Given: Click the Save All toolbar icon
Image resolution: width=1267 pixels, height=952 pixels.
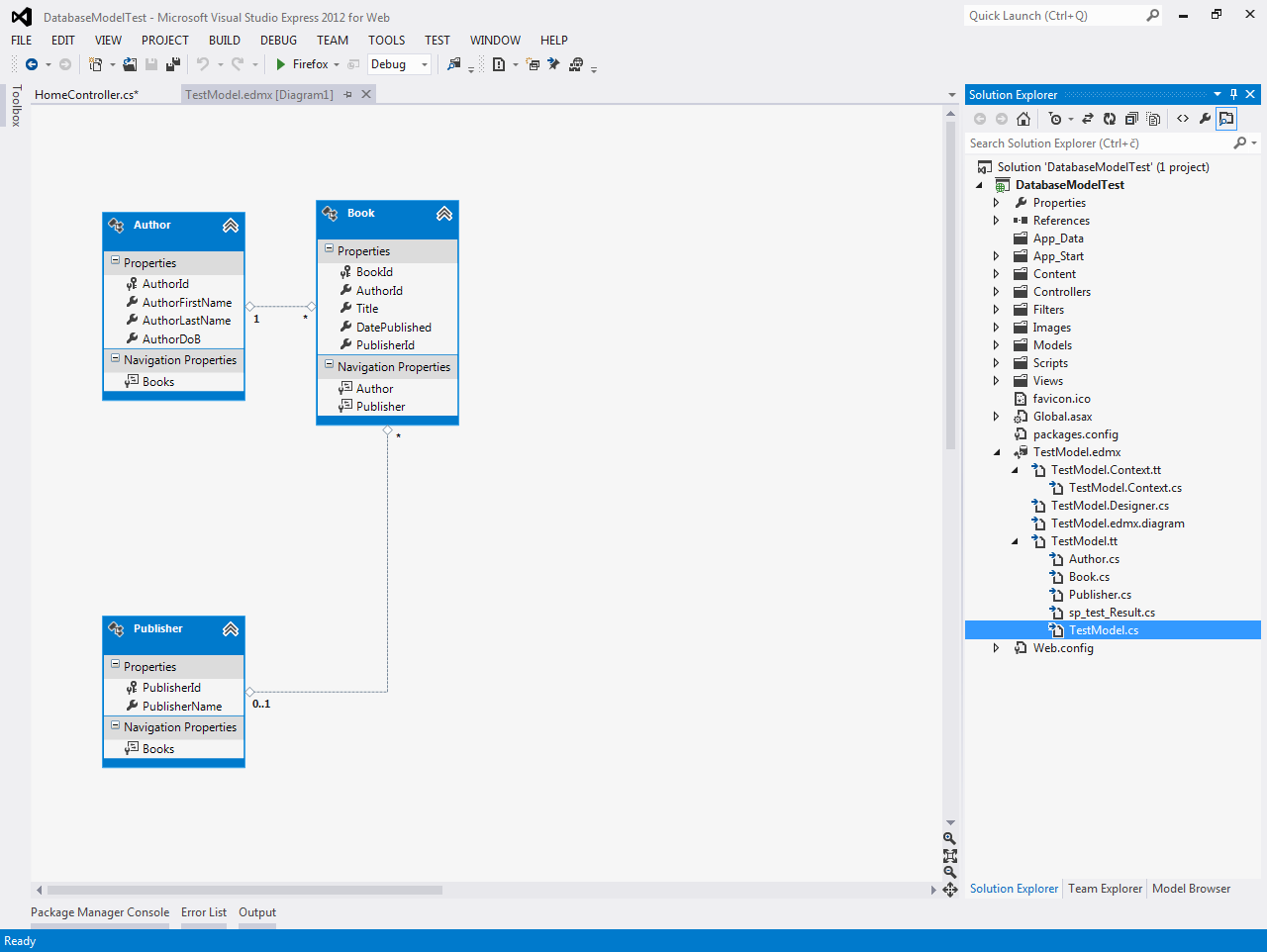Looking at the screenshot, I should 173,64.
